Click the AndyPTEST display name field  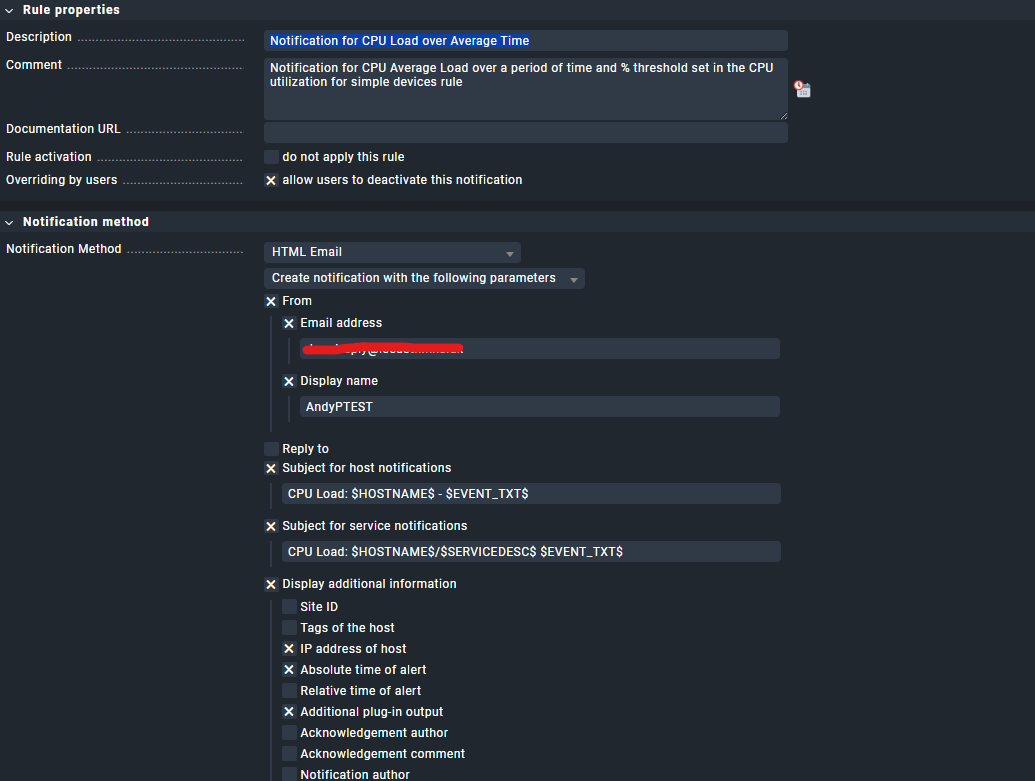tap(539, 407)
